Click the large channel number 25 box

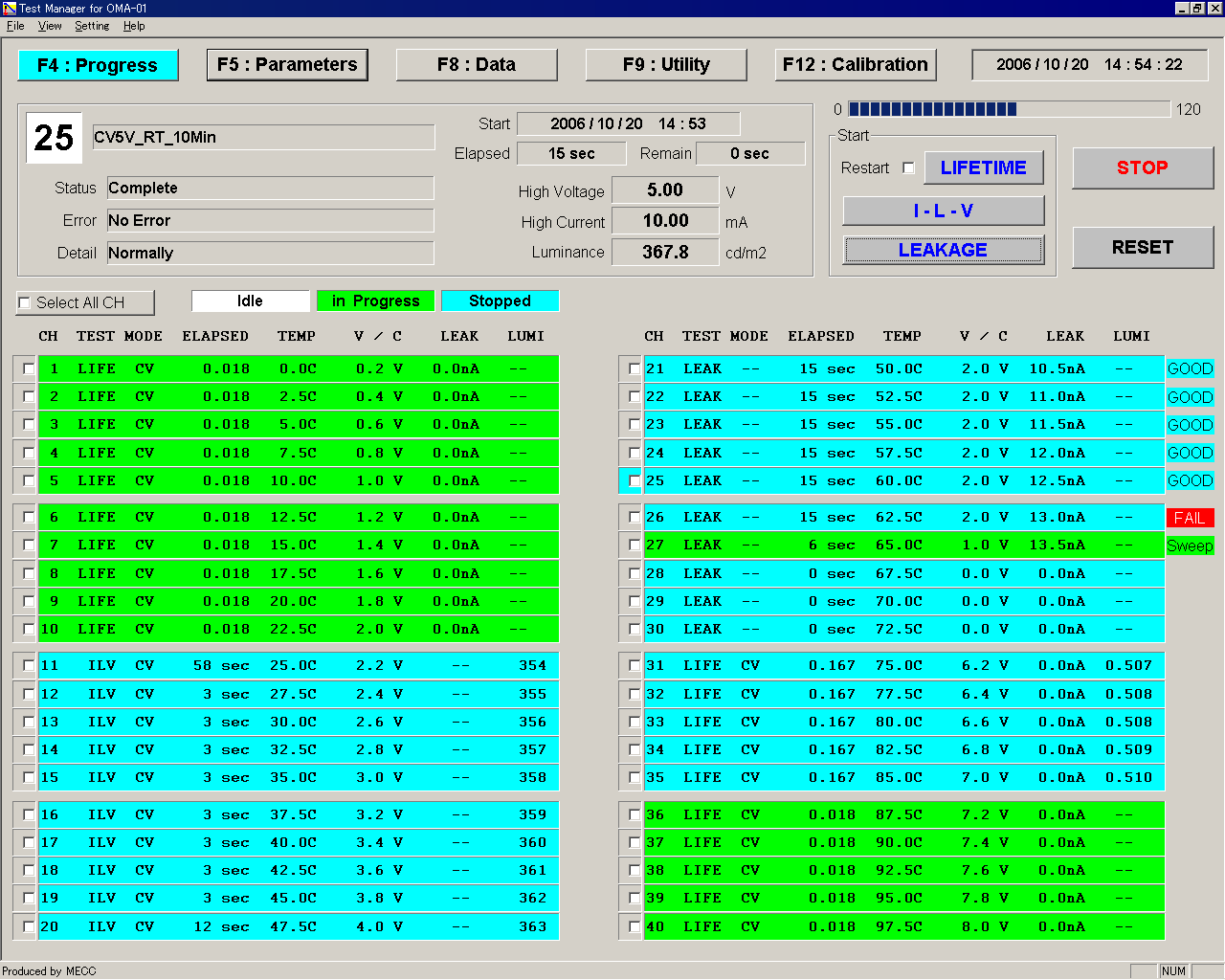(54, 138)
